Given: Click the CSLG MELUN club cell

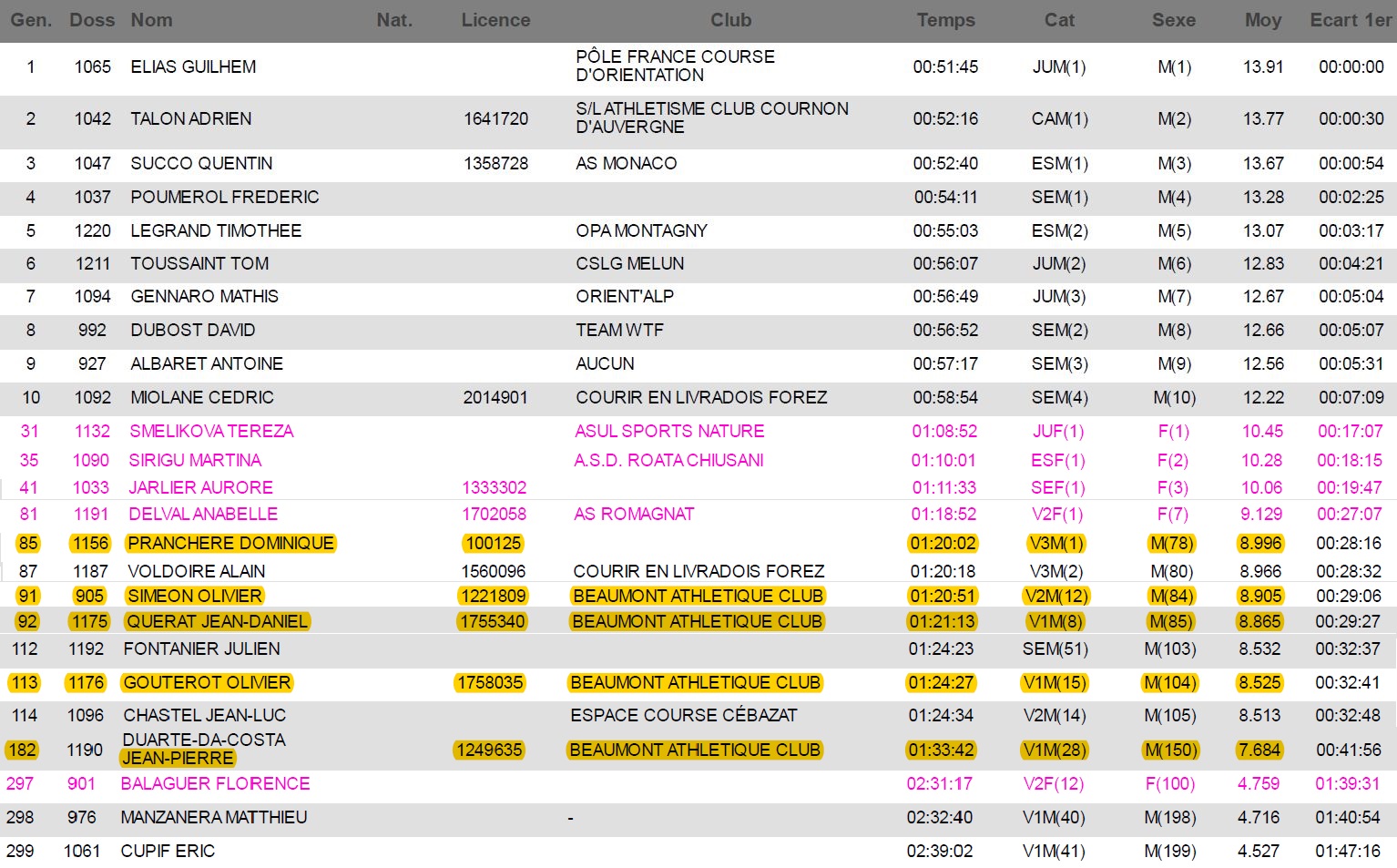Looking at the screenshot, I should pos(630,263).
